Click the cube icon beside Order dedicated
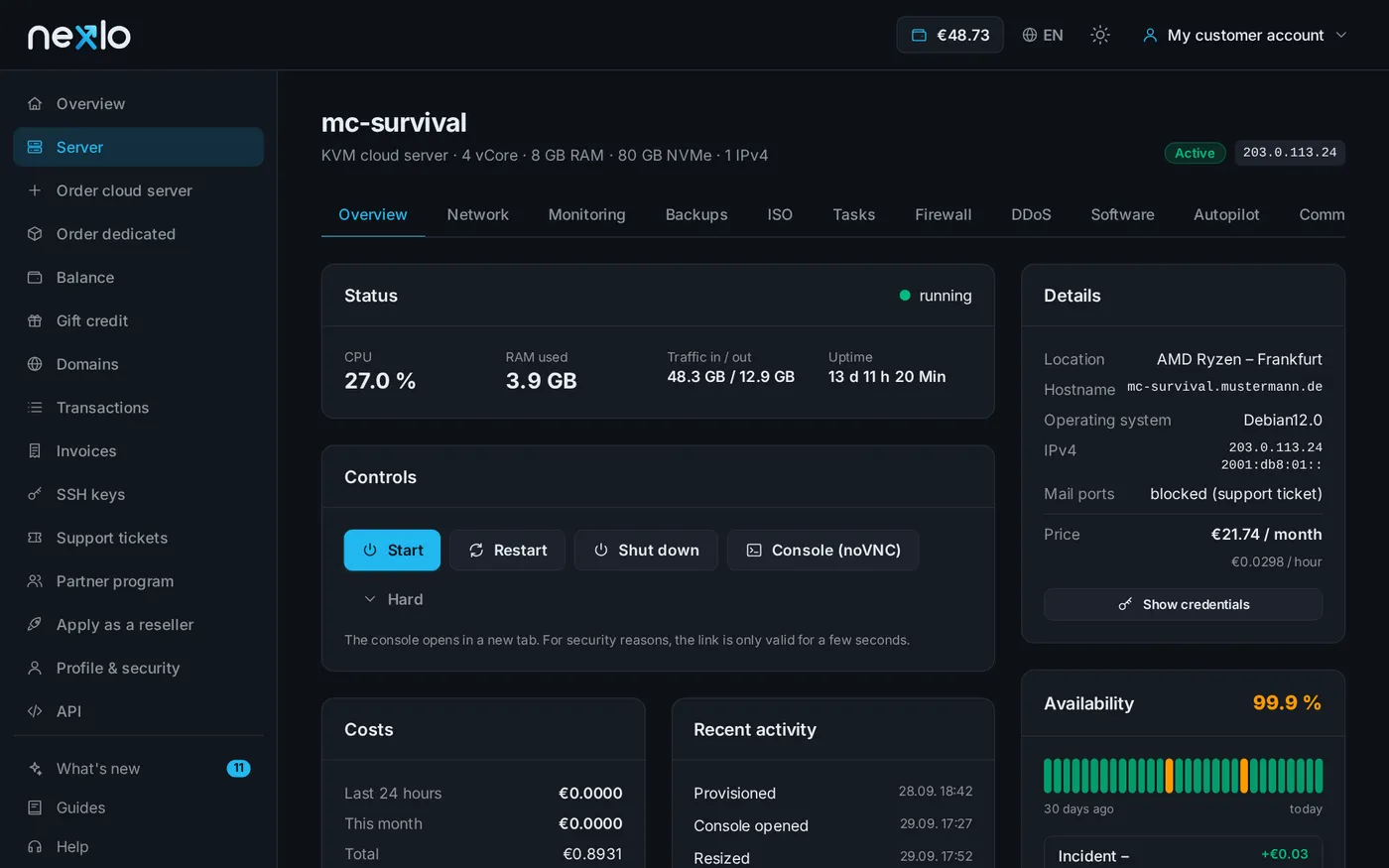1389x868 pixels. pos(35,234)
